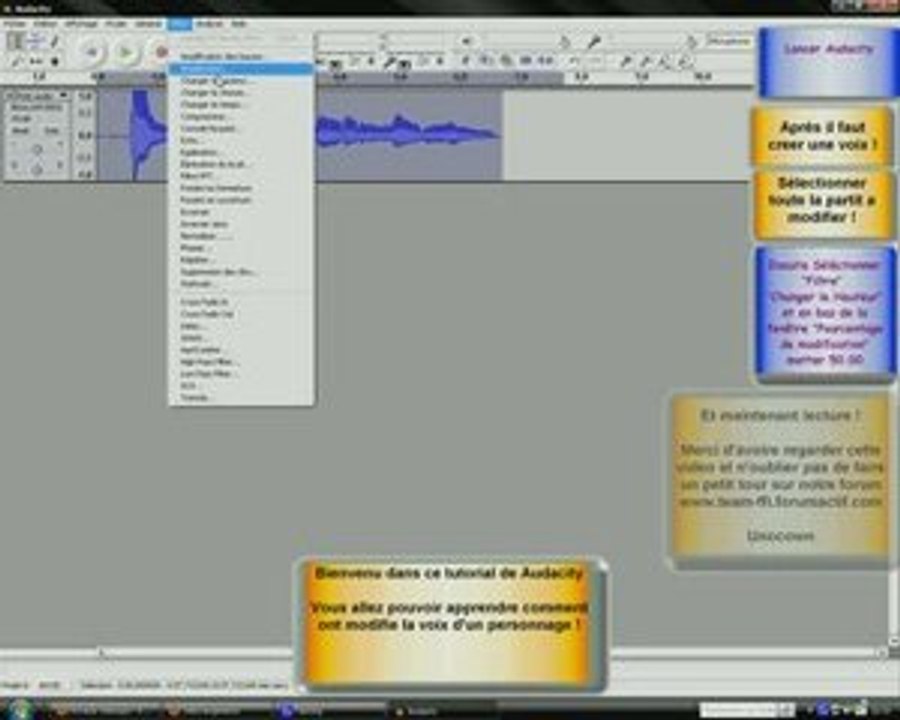Toggle the Solo button on the track
This screenshot has width=900, height=720.
coord(52,131)
